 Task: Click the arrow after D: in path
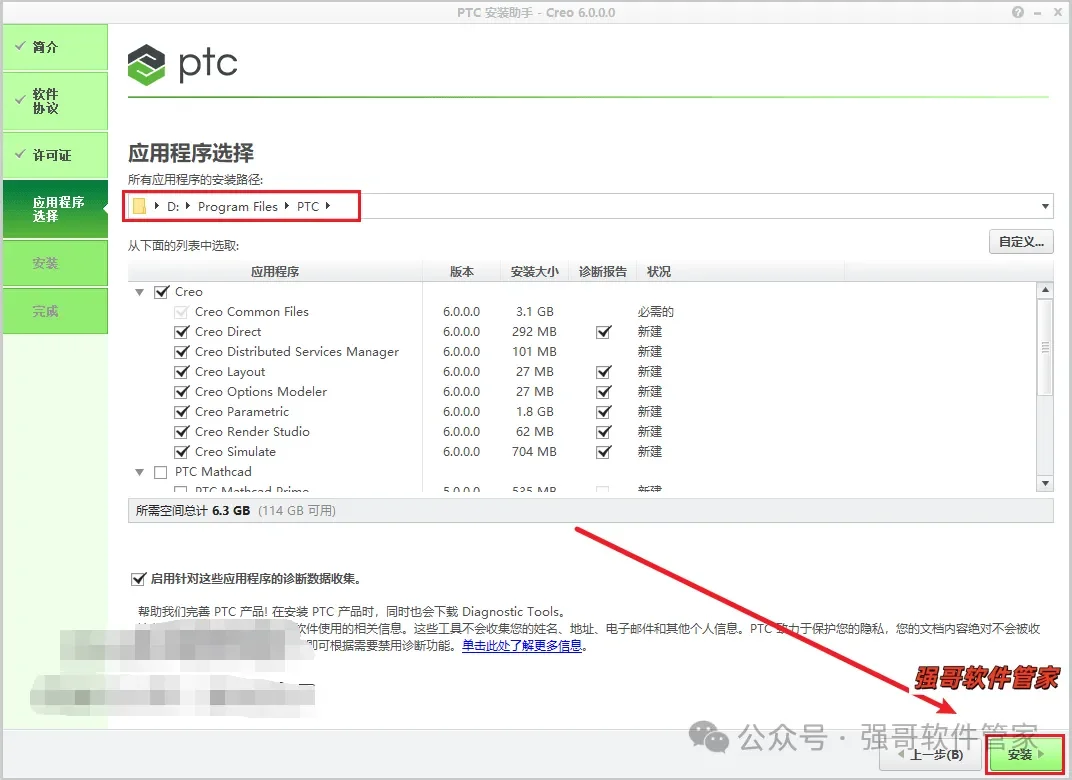click(x=187, y=206)
